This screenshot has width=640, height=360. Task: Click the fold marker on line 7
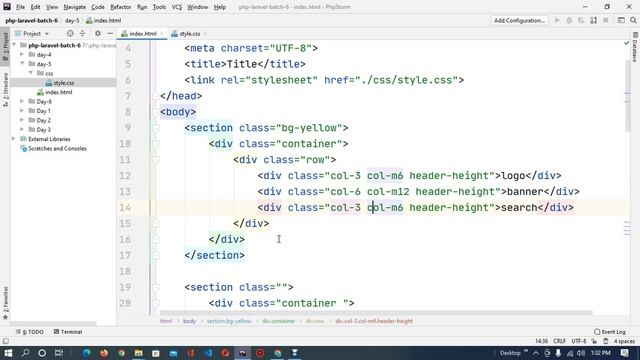tap(156, 96)
